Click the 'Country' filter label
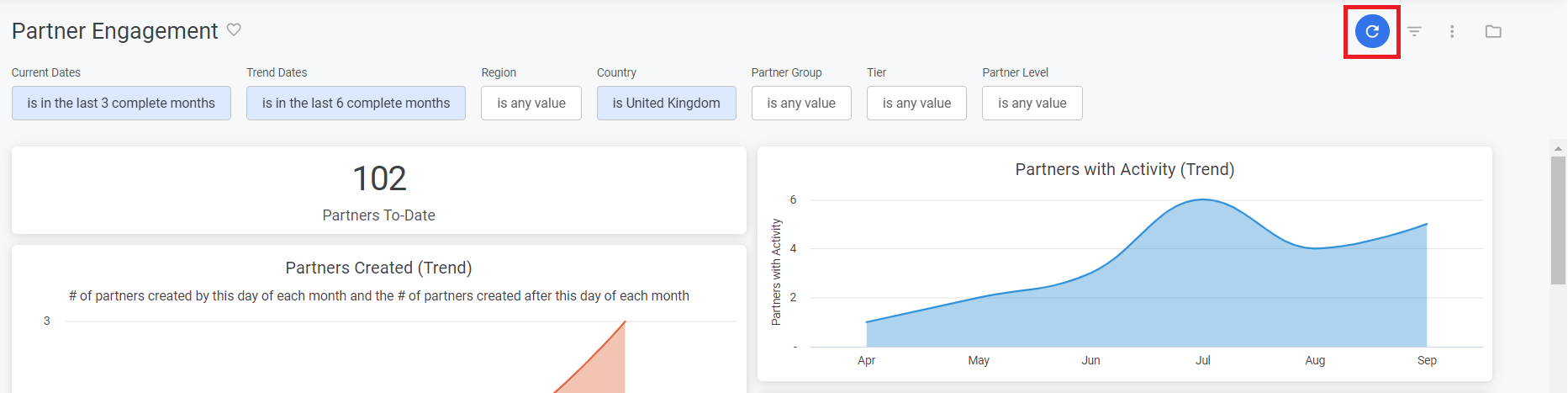The height and width of the screenshot is (393, 1568). 616,72
